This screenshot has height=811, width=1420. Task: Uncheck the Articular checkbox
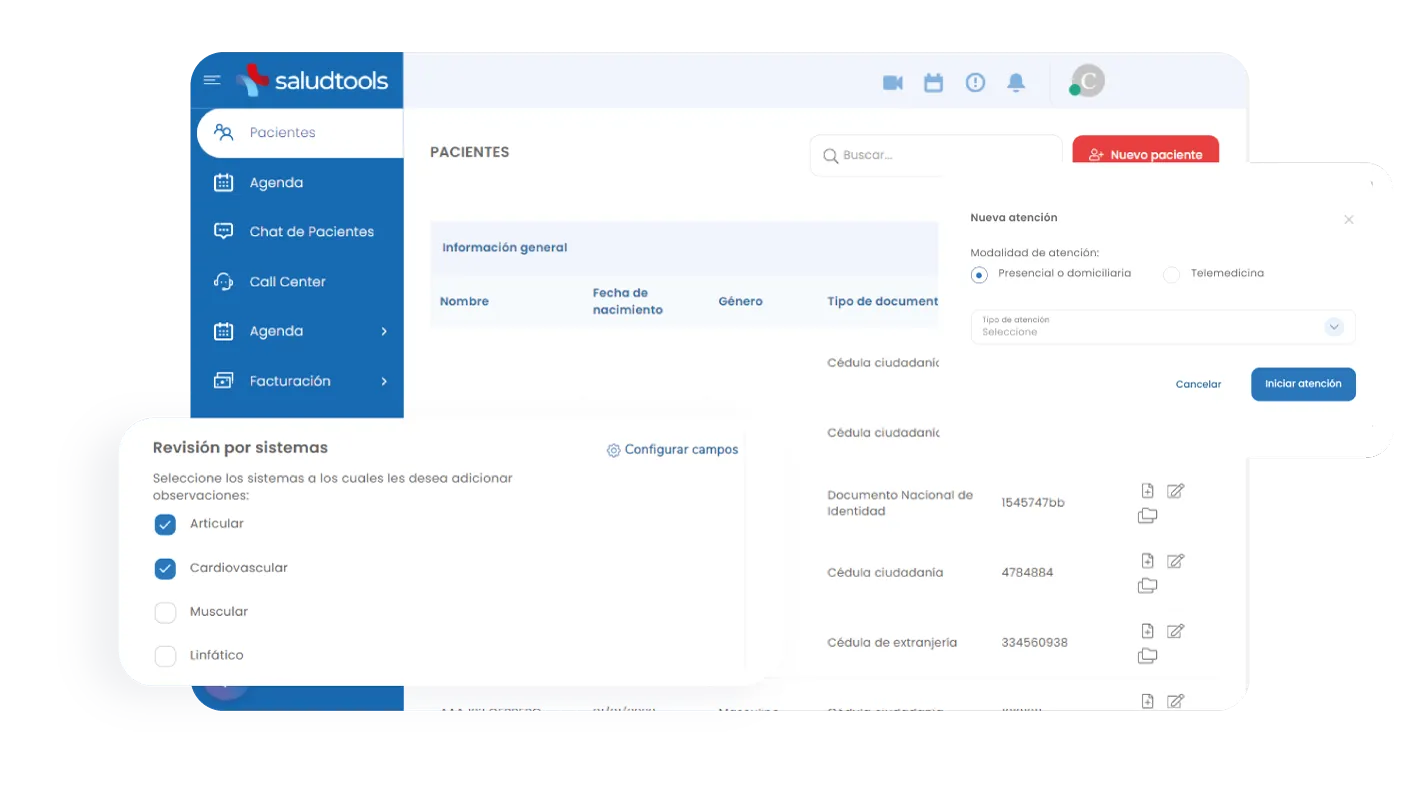165,523
